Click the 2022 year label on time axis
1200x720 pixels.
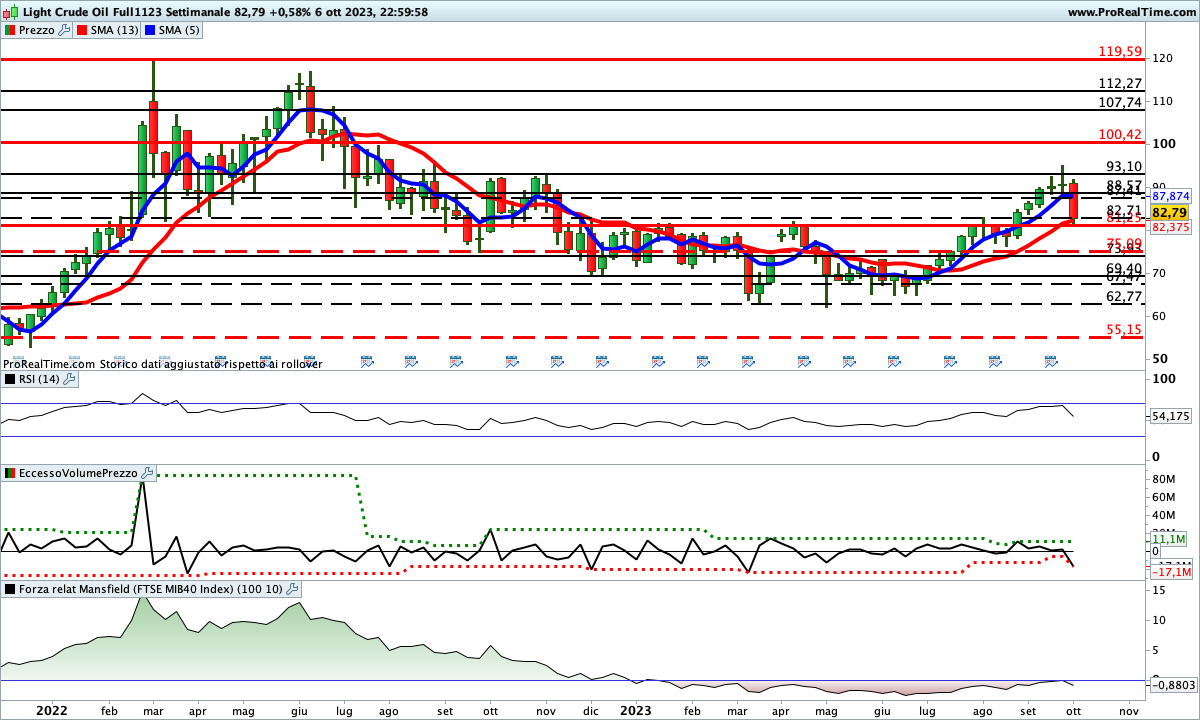pyautogui.click(x=51, y=710)
